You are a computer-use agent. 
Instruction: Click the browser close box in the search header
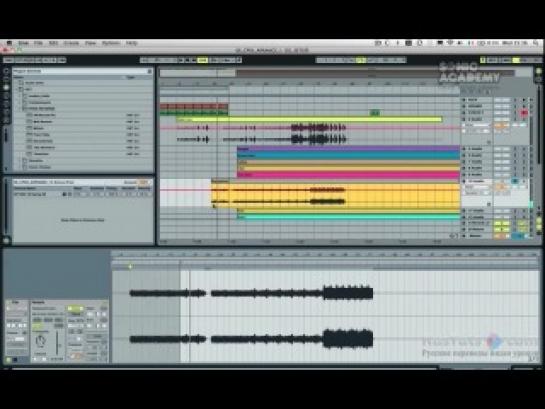tap(150, 71)
